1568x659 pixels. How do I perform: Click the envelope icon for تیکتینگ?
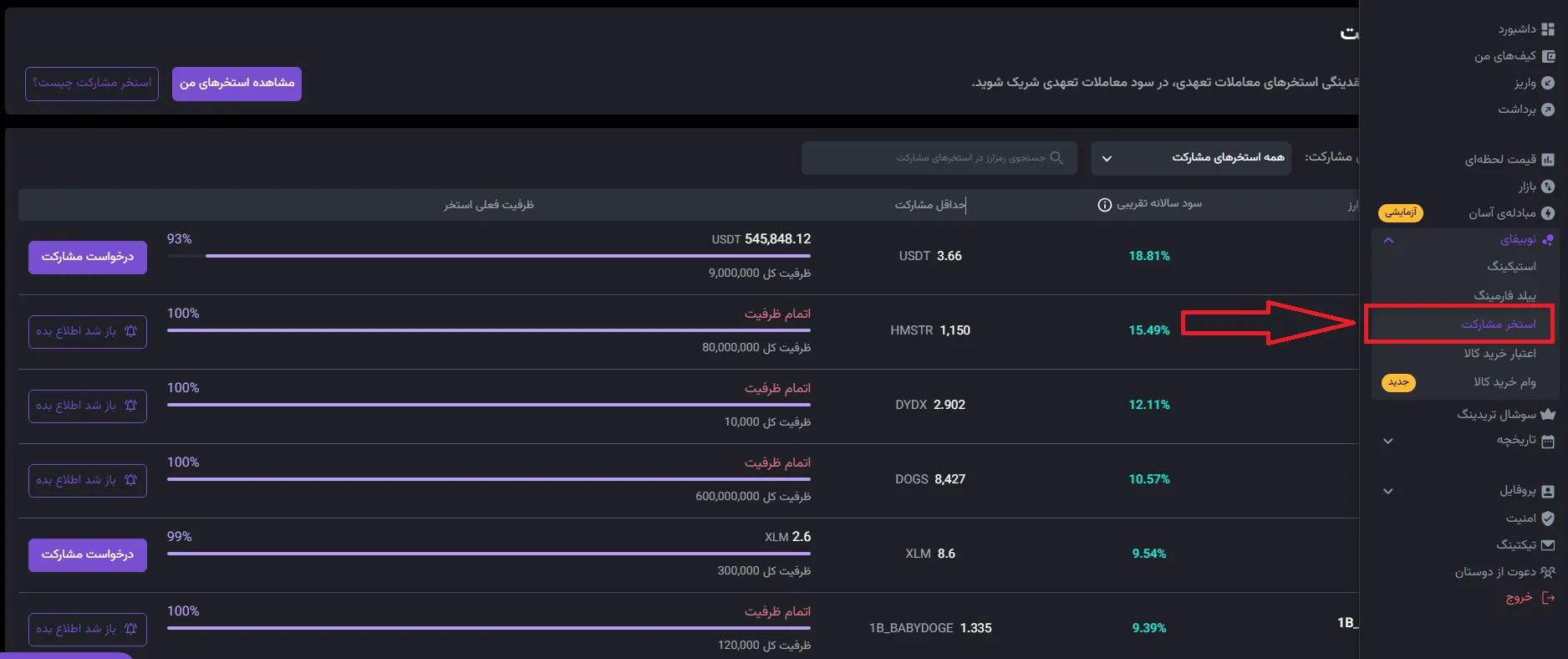click(1548, 545)
